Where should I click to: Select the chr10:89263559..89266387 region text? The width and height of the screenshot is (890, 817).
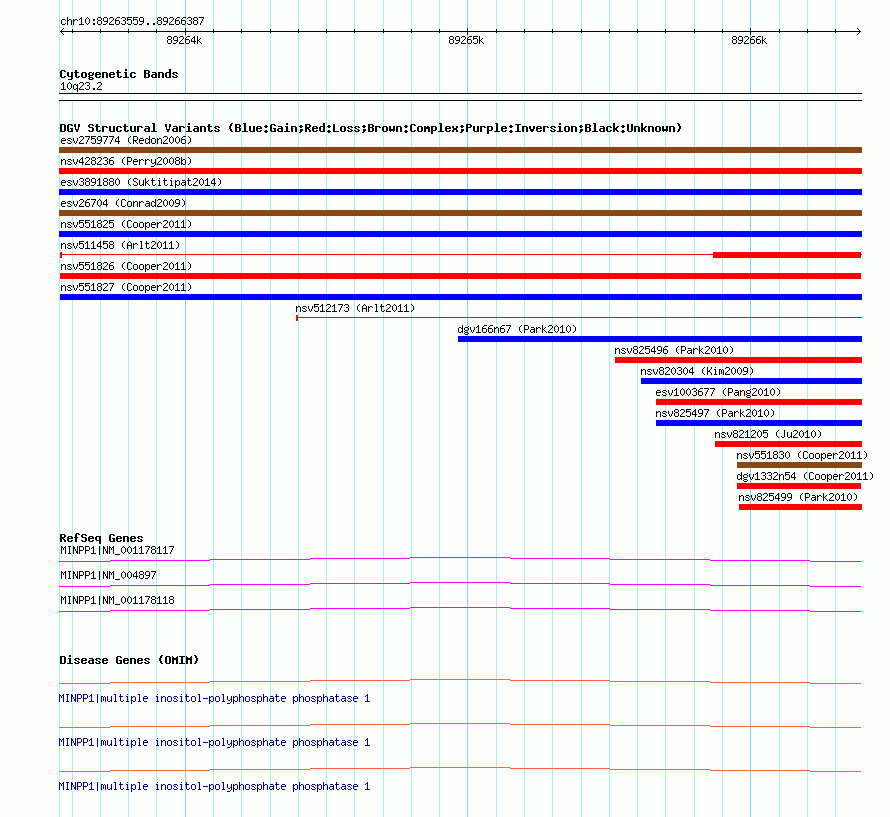(x=132, y=22)
